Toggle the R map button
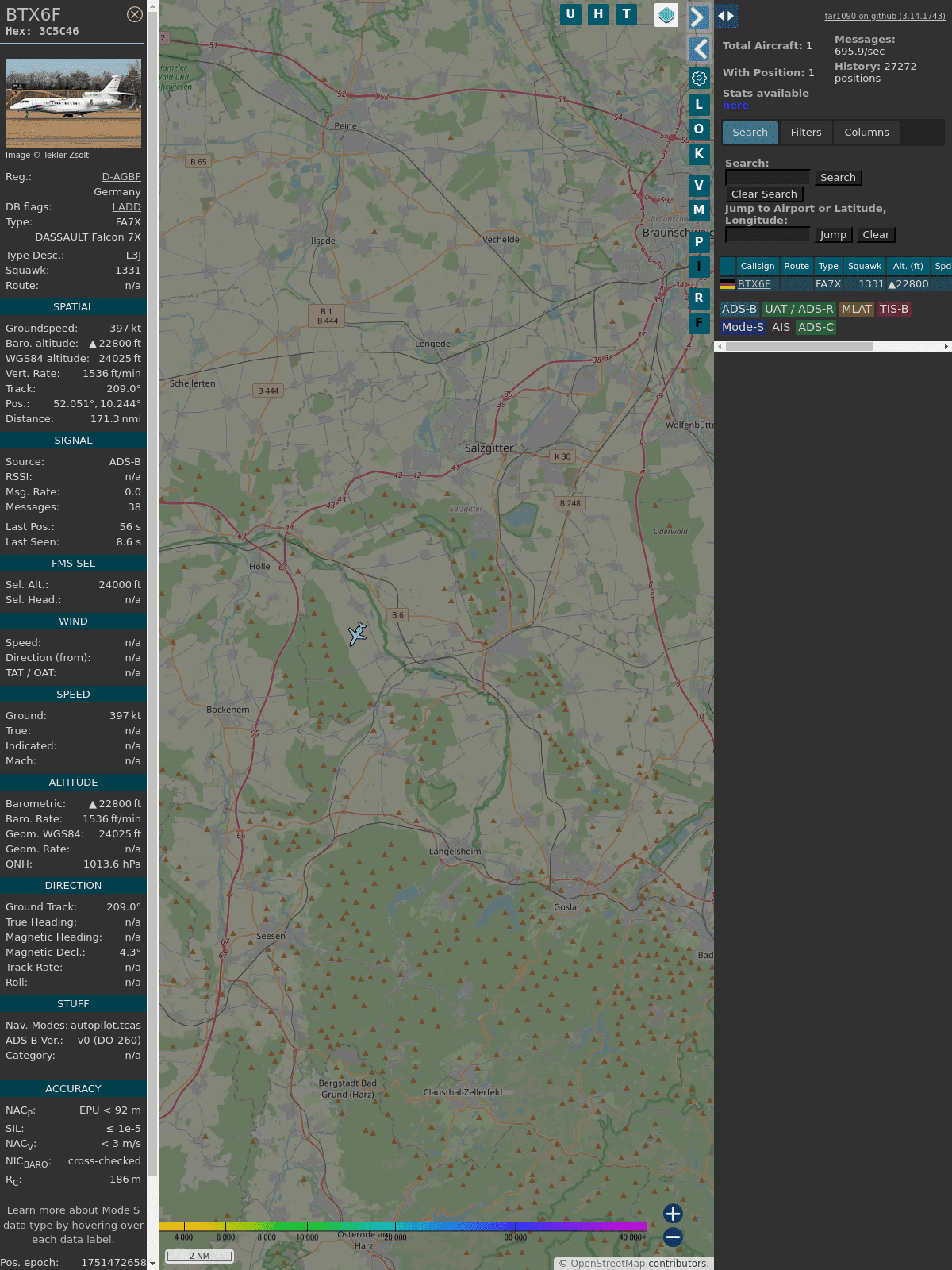This screenshot has height=1270, width=952. coord(699,298)
